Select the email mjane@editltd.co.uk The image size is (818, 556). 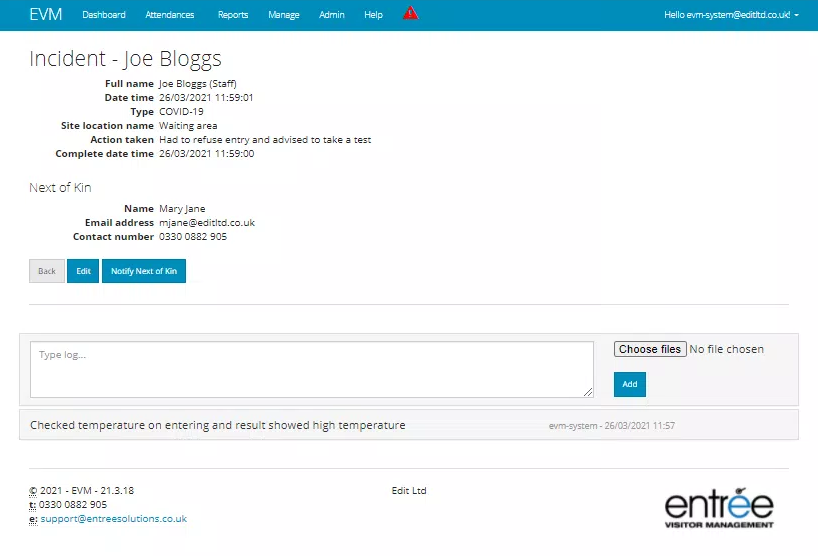pos(207,223)
